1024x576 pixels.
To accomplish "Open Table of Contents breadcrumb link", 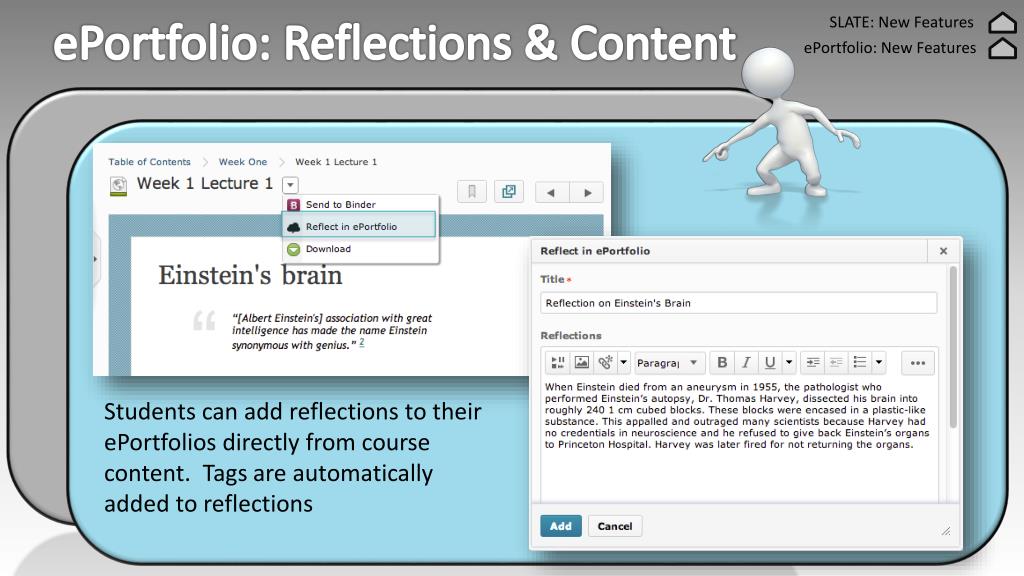I will (x=150, y=161).
